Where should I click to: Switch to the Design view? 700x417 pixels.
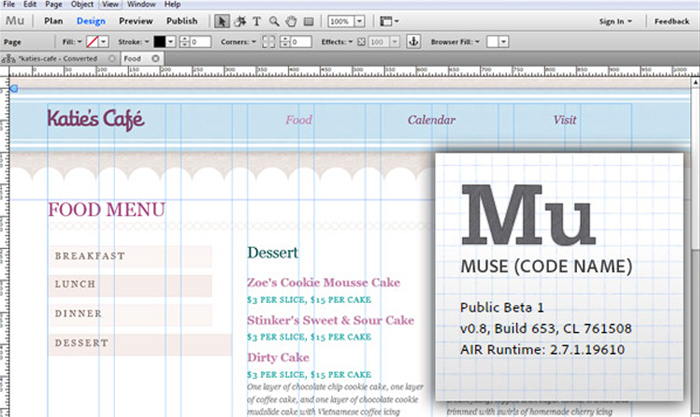click(91, 21)
